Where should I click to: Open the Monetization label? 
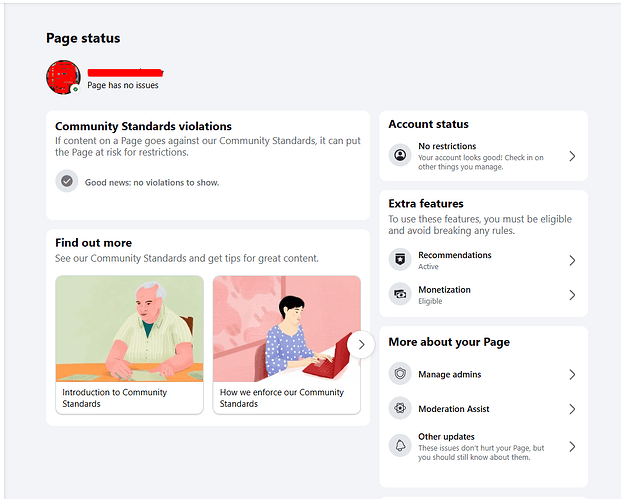[444, 290]
